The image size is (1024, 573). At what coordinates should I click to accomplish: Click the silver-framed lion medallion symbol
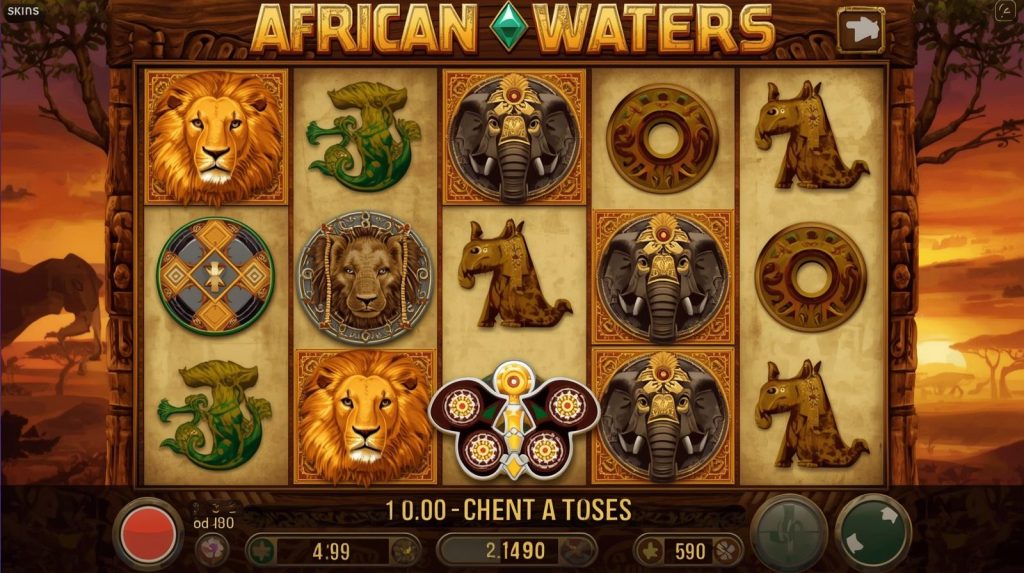point(364,278)
